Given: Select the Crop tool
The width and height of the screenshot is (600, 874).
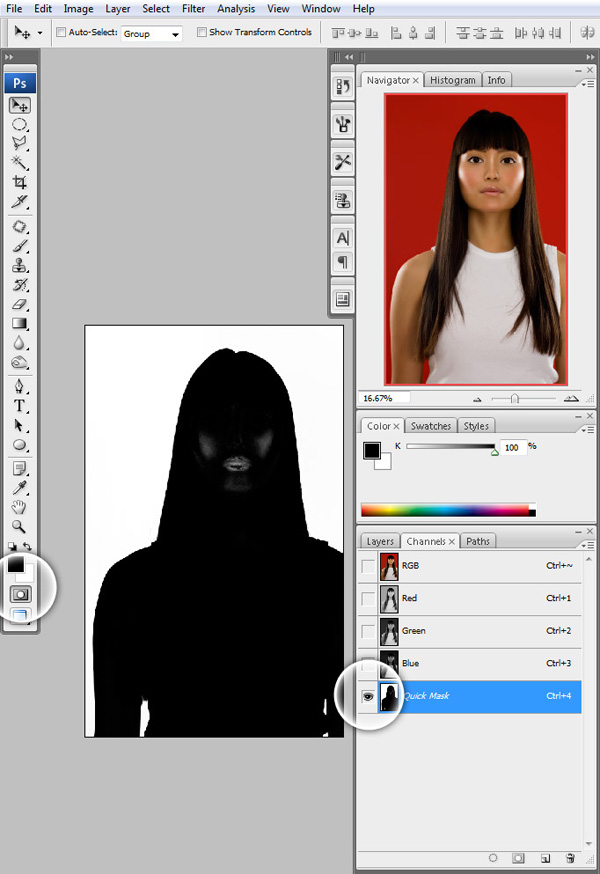Looking at the screenshot, I should [x=20, y=182].
